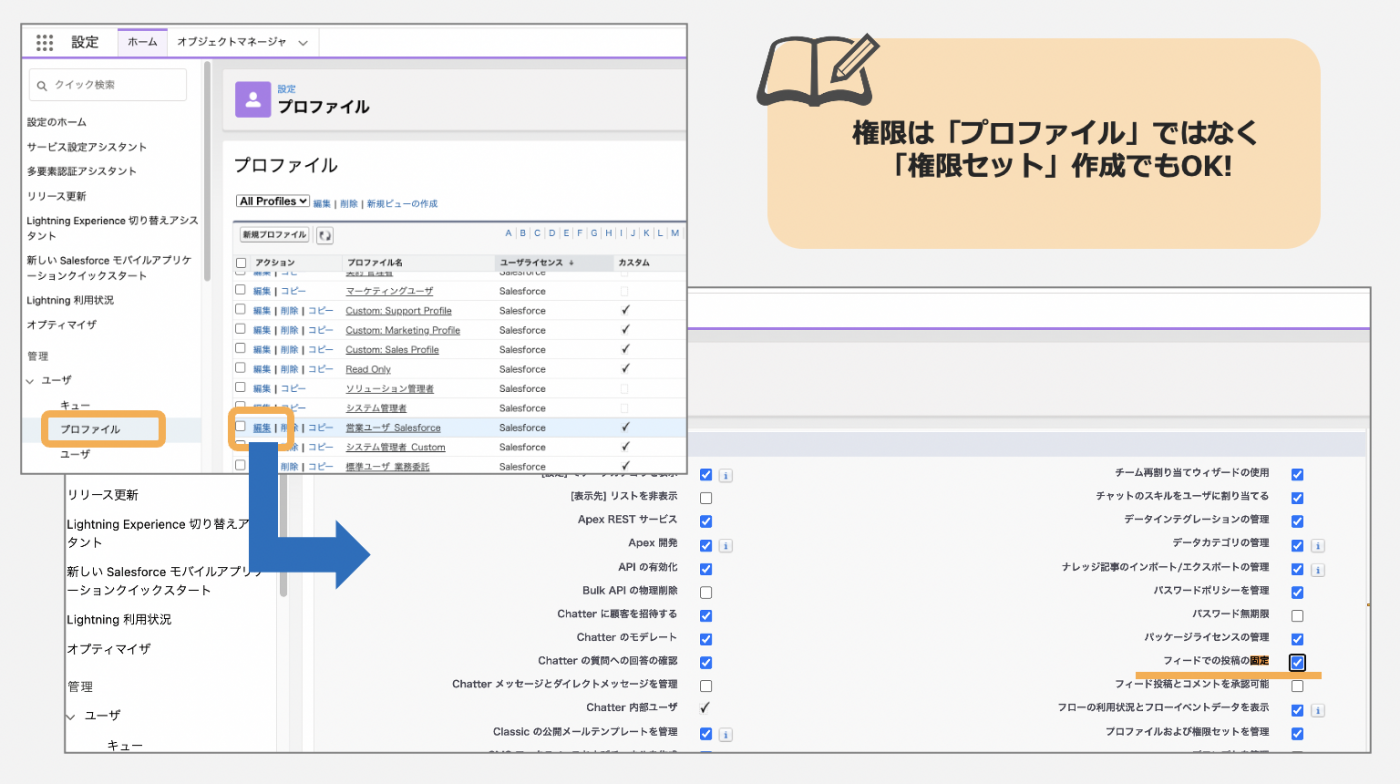Open the オブジェクトマネージャ tab

[231, 42]
